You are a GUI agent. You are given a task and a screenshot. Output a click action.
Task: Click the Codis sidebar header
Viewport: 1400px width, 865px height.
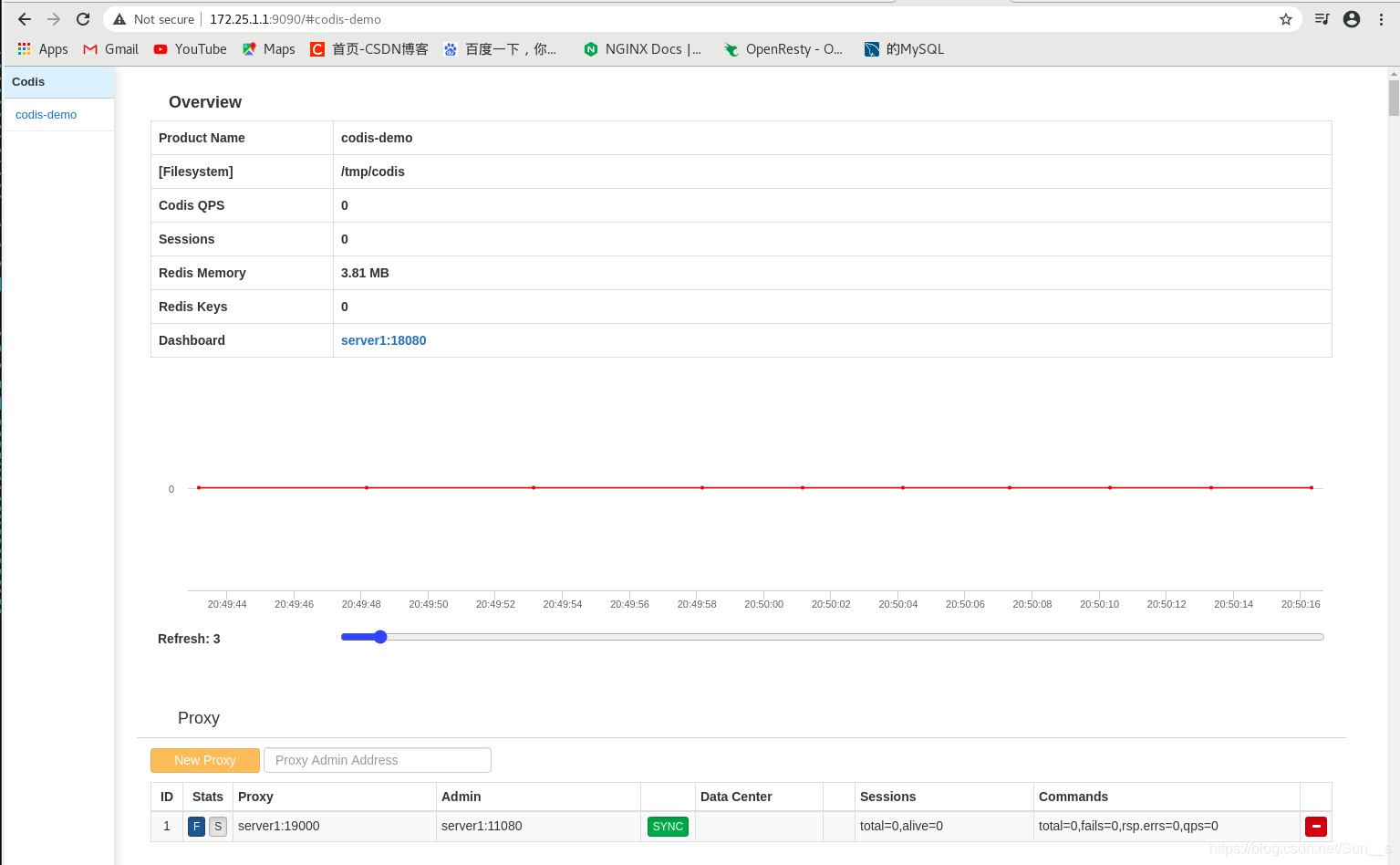(59, 82)
